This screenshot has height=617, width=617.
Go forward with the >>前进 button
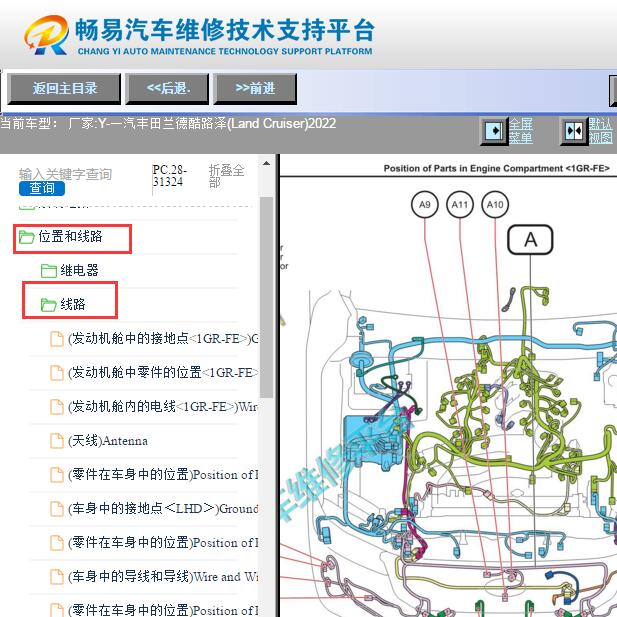[x=255, y=89]
